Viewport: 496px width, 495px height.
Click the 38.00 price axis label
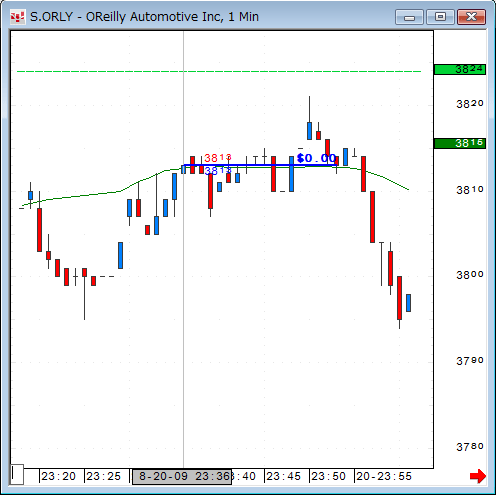pos(470,275)
